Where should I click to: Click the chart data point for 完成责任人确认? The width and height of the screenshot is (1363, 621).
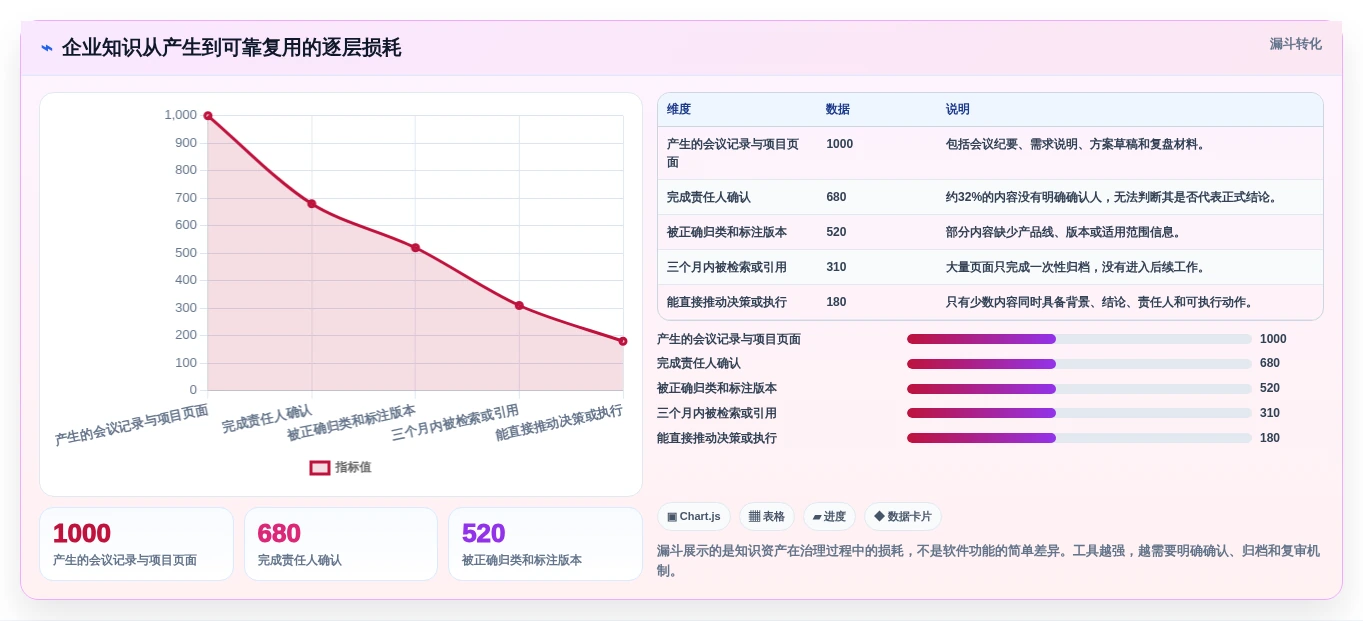click(312, 204)
